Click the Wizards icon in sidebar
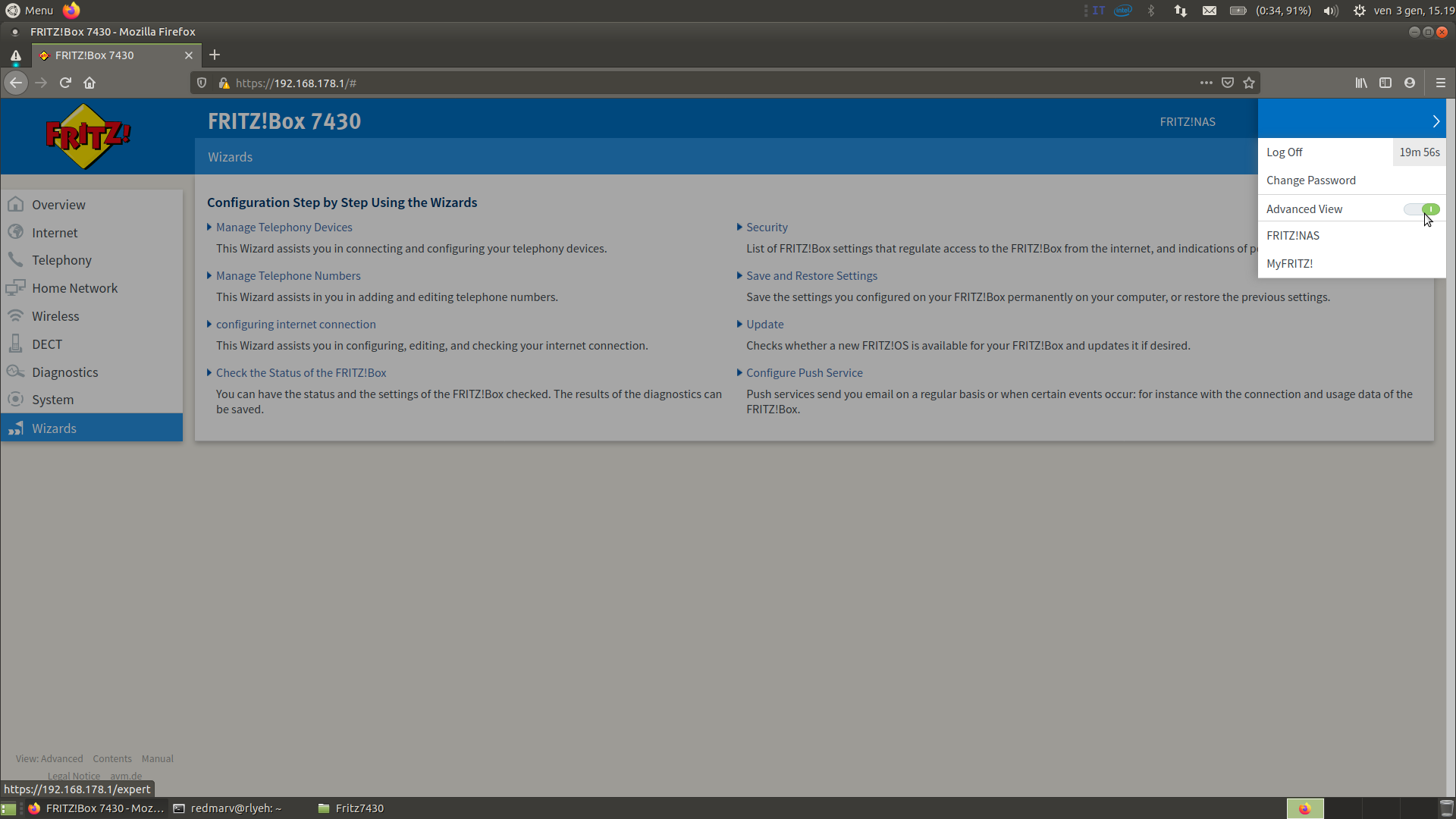 [15, 428]
